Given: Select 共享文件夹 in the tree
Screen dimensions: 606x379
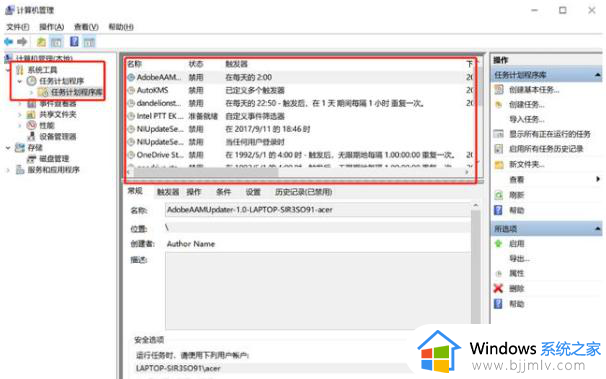Looking at the screenshot, I should 58,114.
